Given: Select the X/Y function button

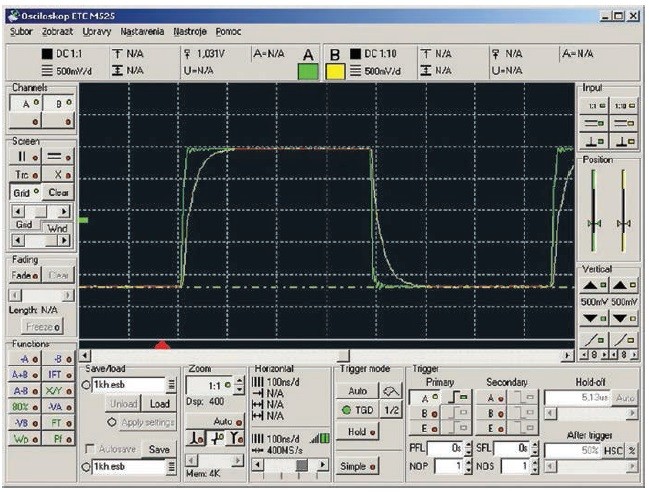Looking at the screenshot, I should point(58,390).
